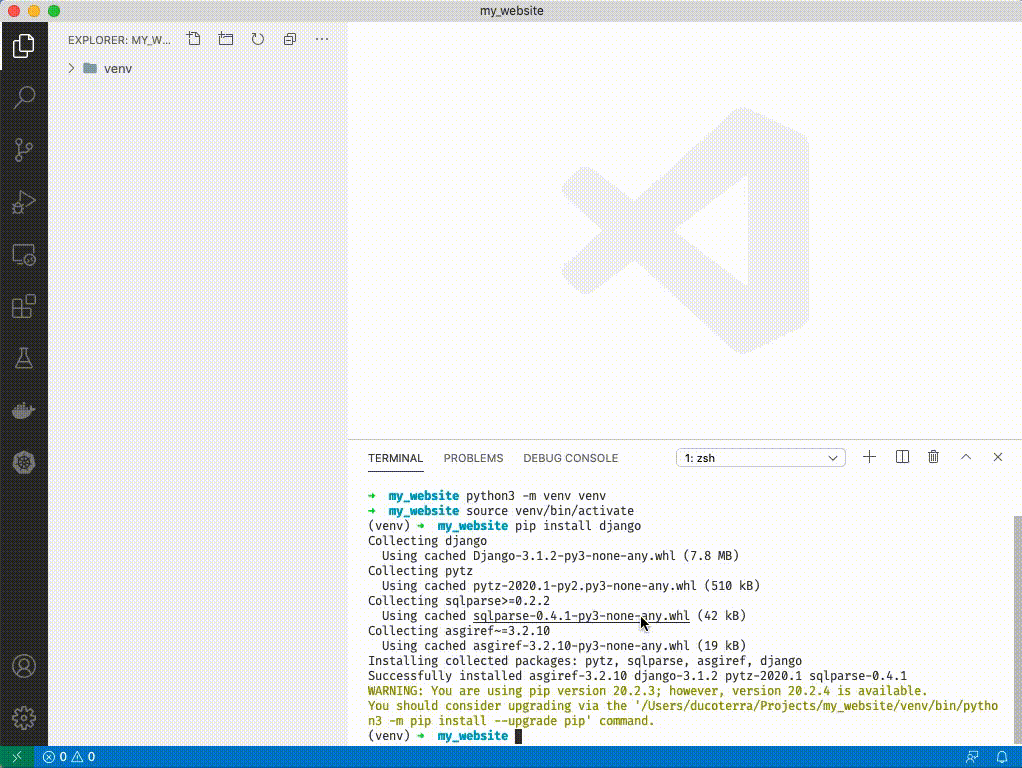
Task: Click the errors and warnings status bar item
Action: [69, 757]
